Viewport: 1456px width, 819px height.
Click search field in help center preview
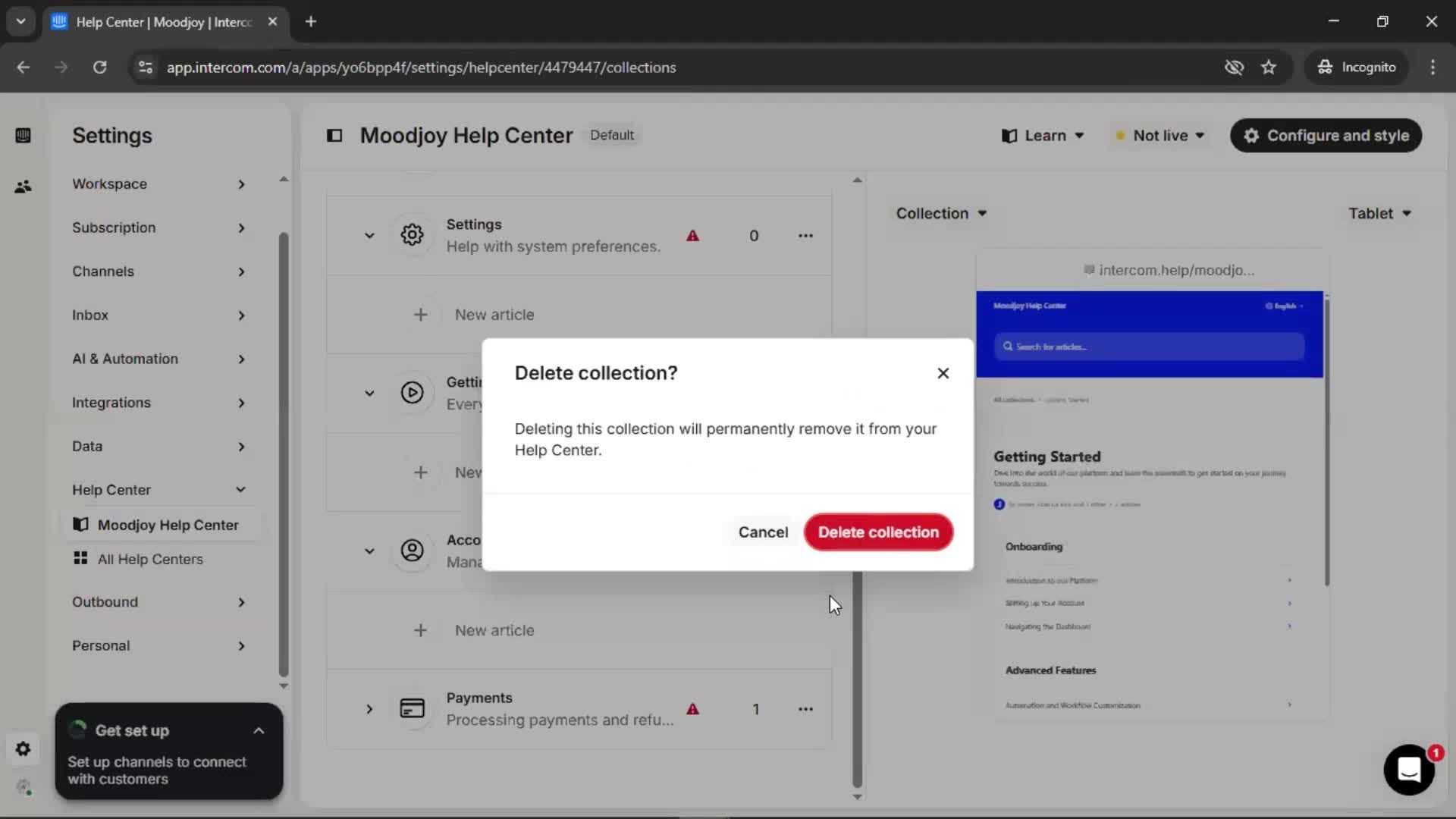pyautogui.click(x=1149, y=347)
